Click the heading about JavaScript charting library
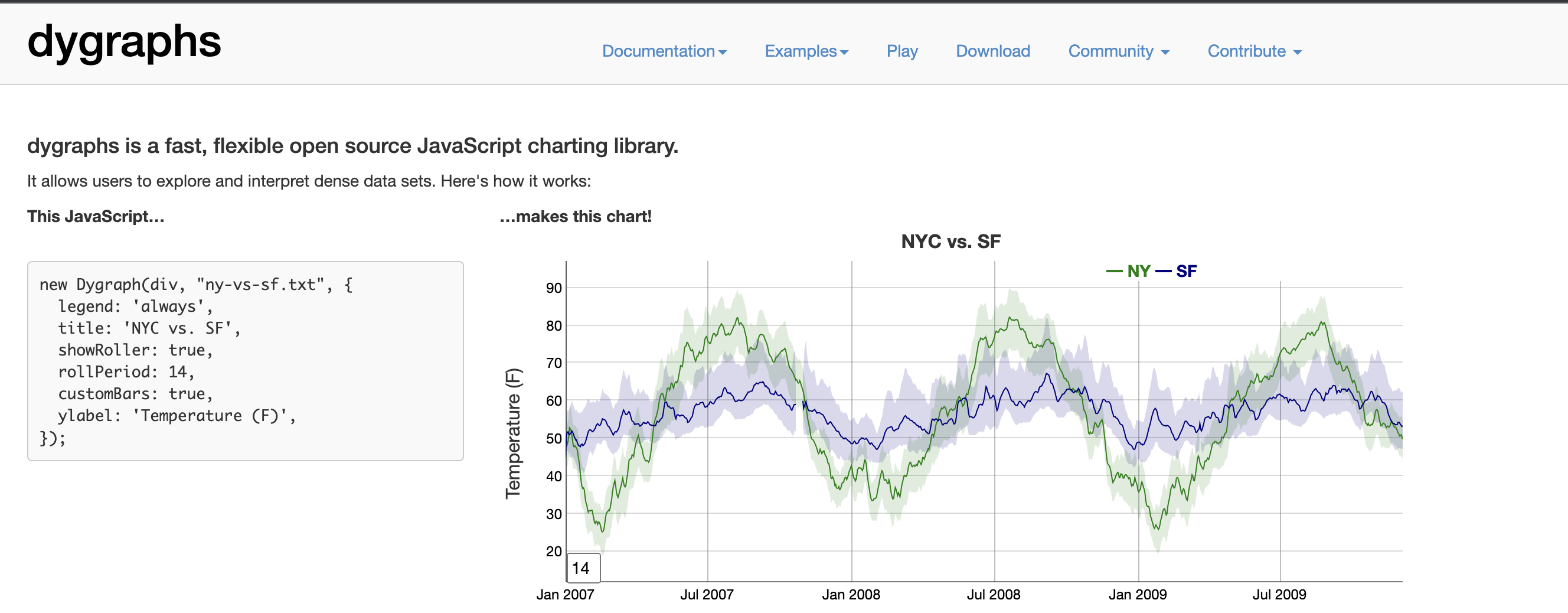The image size is (1568, 613). 353,145
